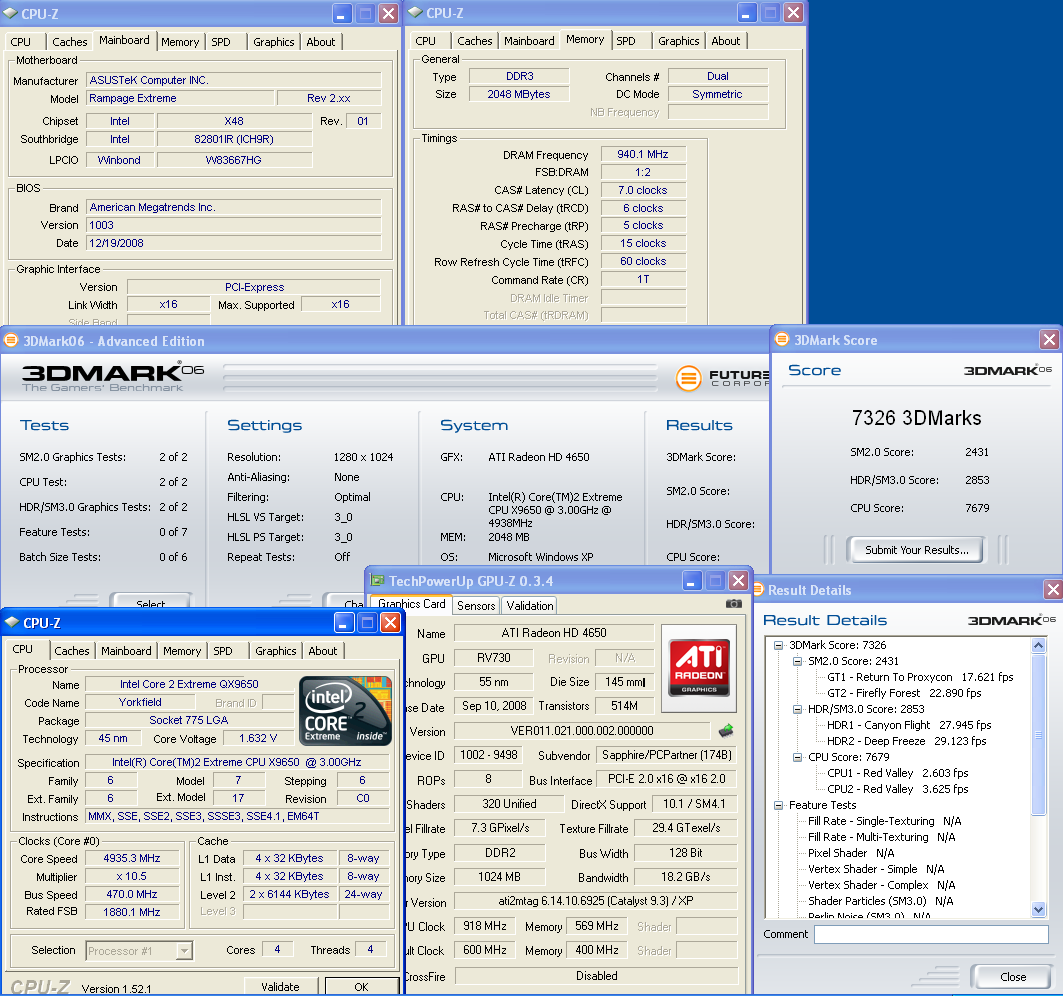Click Submit Your Results button
Viewport: 1063px width, 996px height.
point(917,550)
